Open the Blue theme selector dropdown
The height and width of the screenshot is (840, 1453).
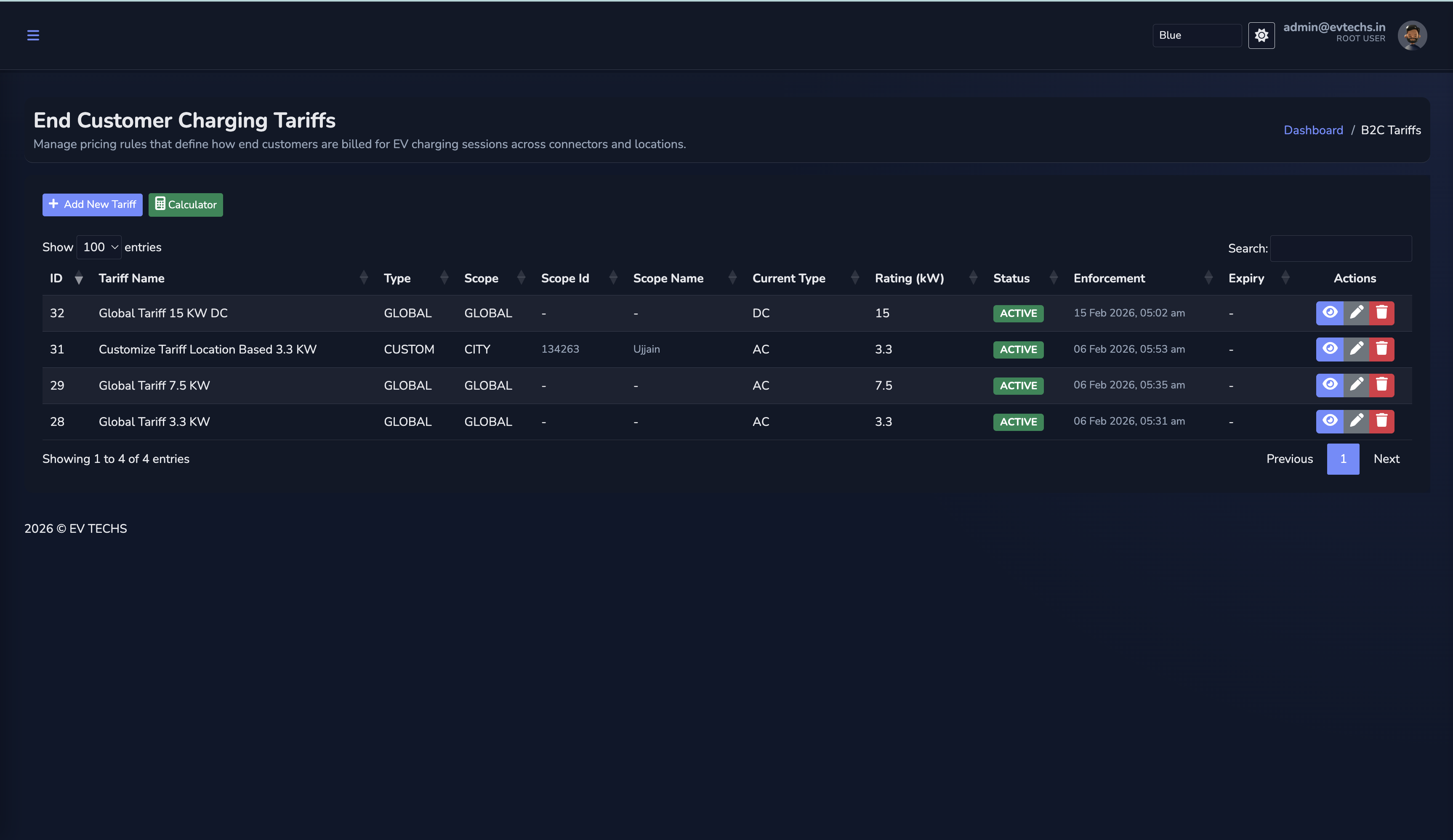1197,35
